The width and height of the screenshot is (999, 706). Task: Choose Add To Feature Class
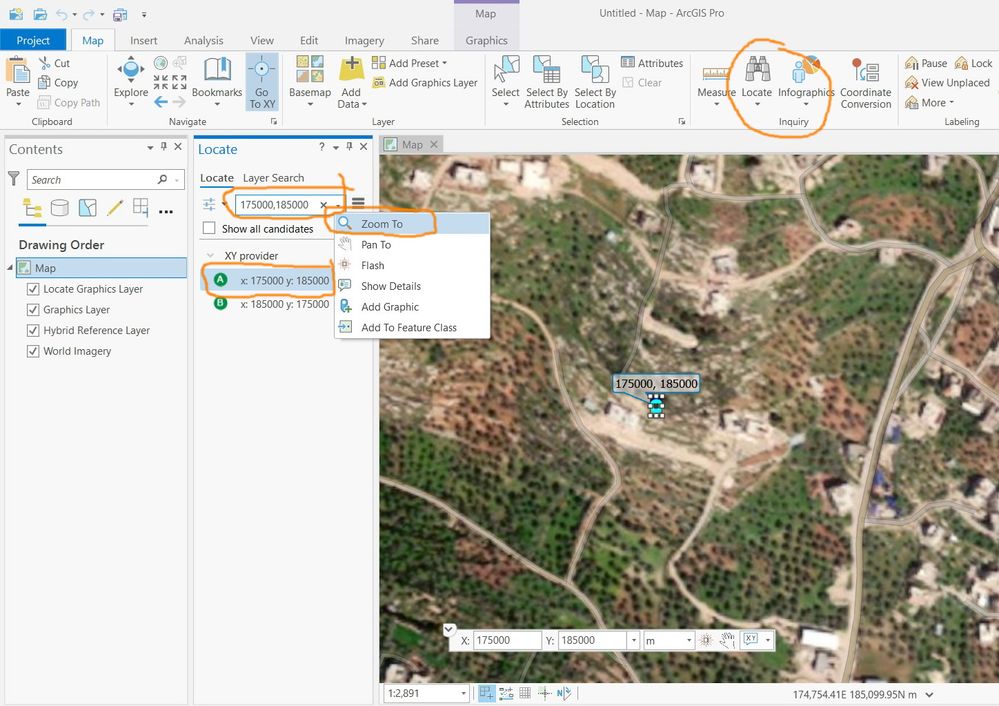(x=412, y=328)
